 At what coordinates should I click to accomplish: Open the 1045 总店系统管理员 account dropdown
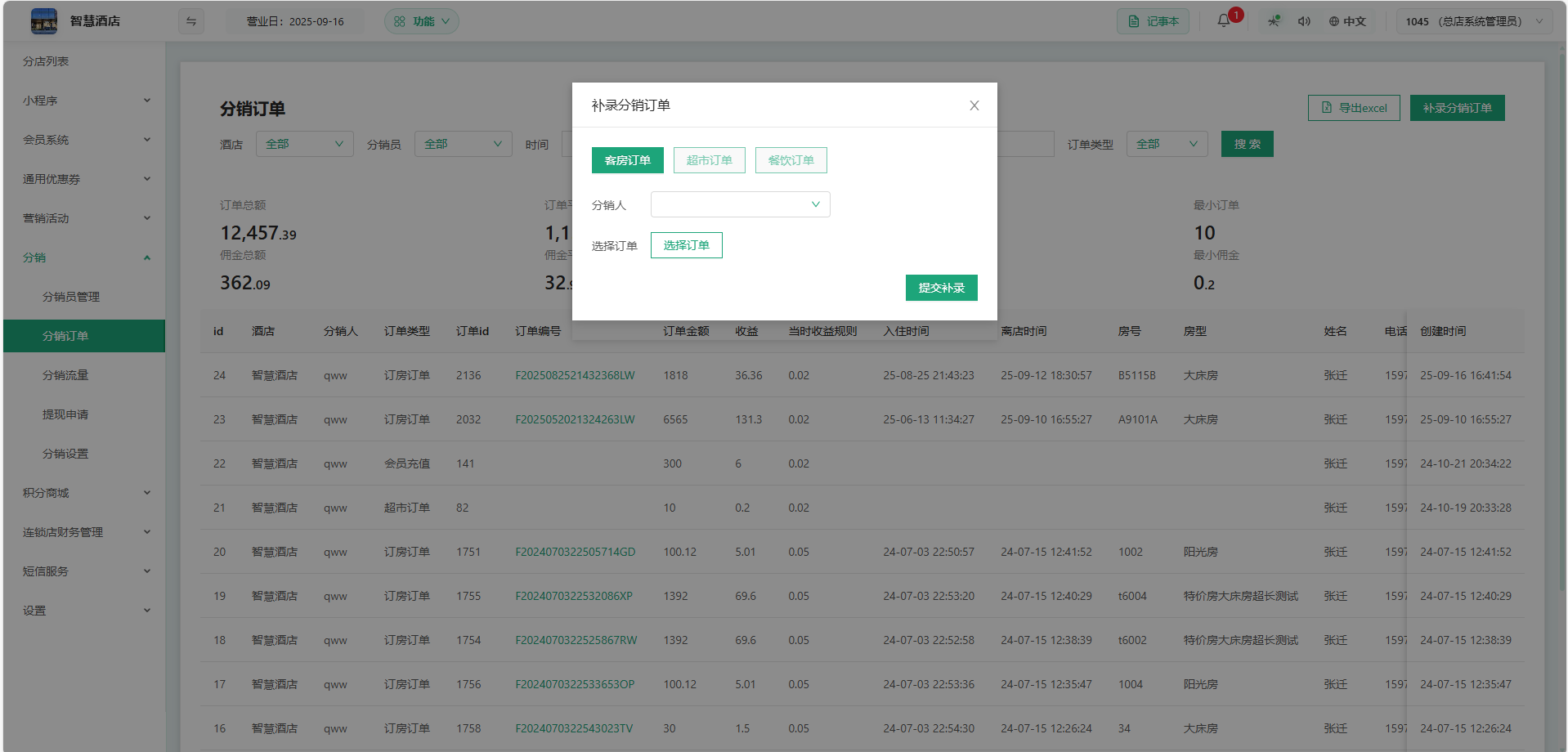(1472, 21)
